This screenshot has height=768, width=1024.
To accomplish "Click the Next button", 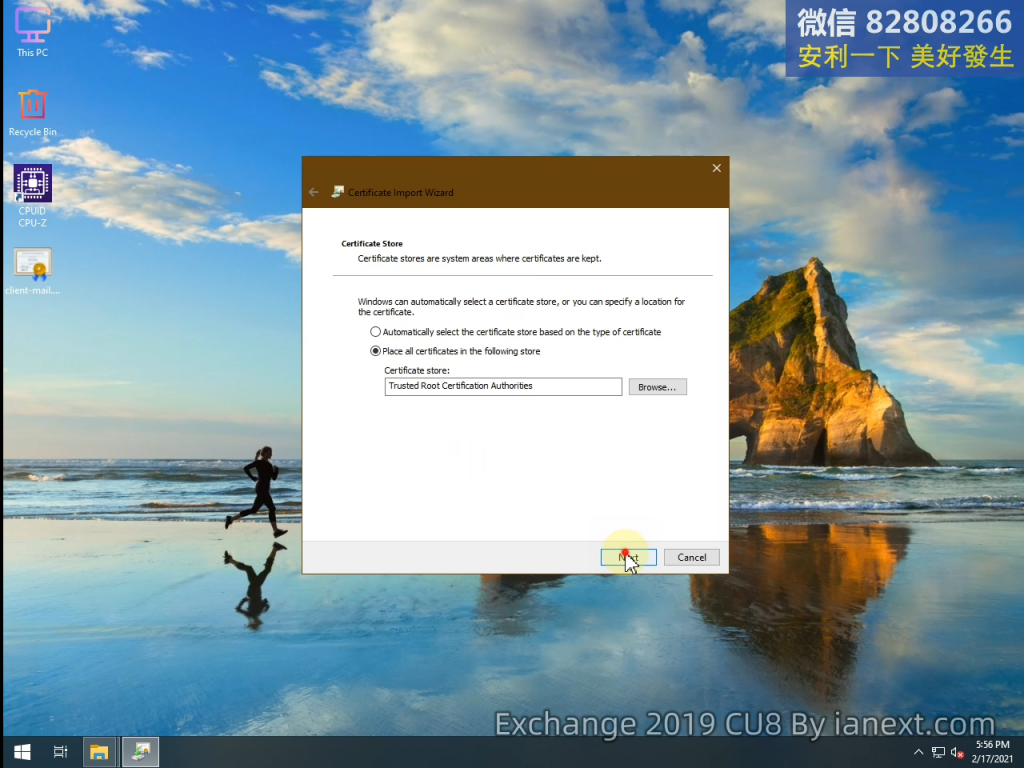I will point(628,557).
